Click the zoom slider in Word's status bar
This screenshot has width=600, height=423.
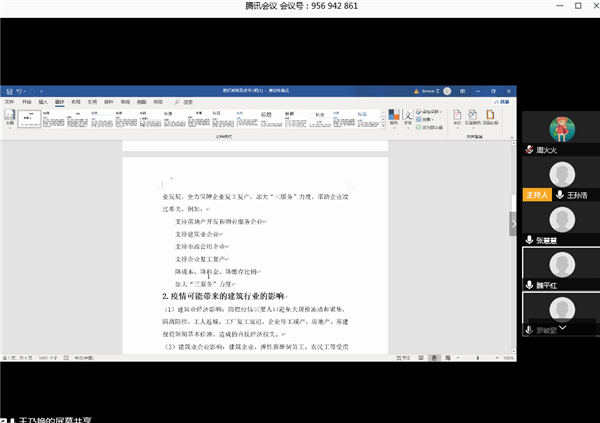[478, 358]
